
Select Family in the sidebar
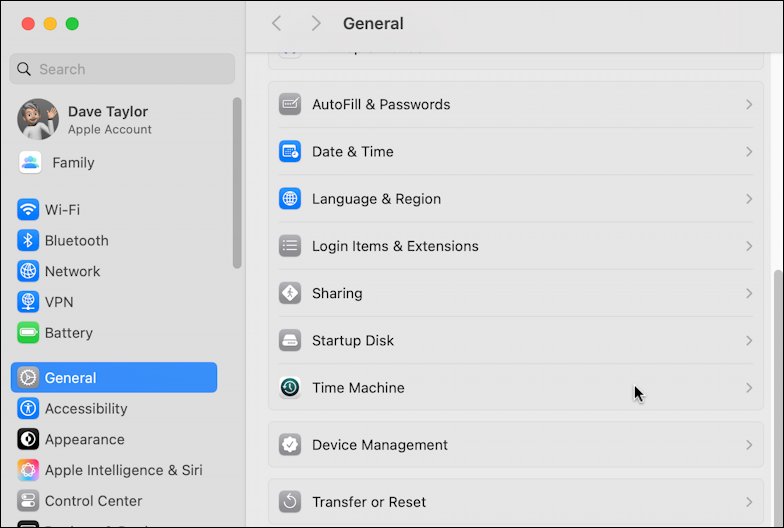(114, 162)
